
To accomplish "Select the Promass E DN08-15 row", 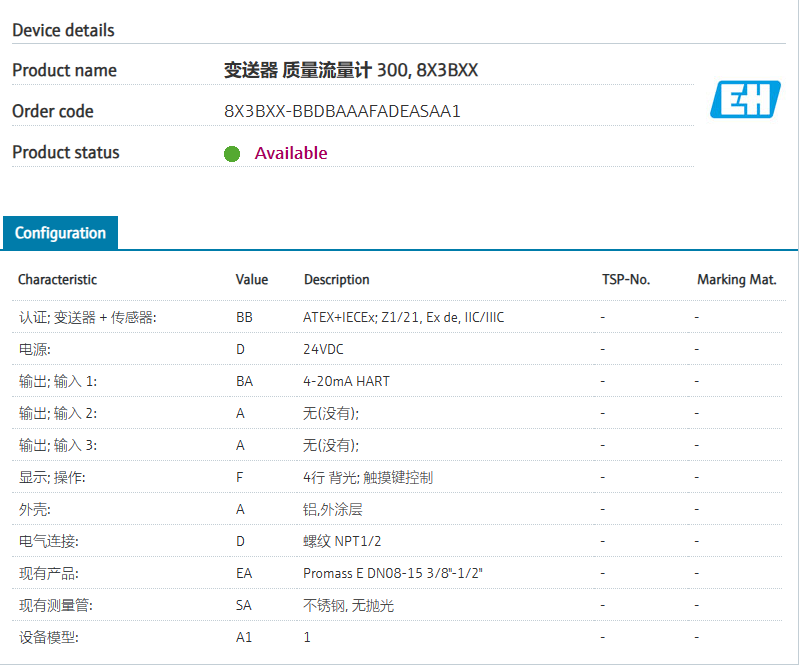I will (x=397, y=573).
